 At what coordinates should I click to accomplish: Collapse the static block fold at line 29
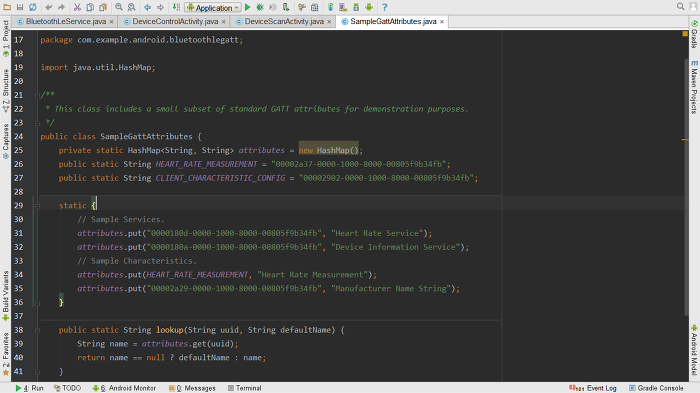pyautogui.click(x=37, y=206)
